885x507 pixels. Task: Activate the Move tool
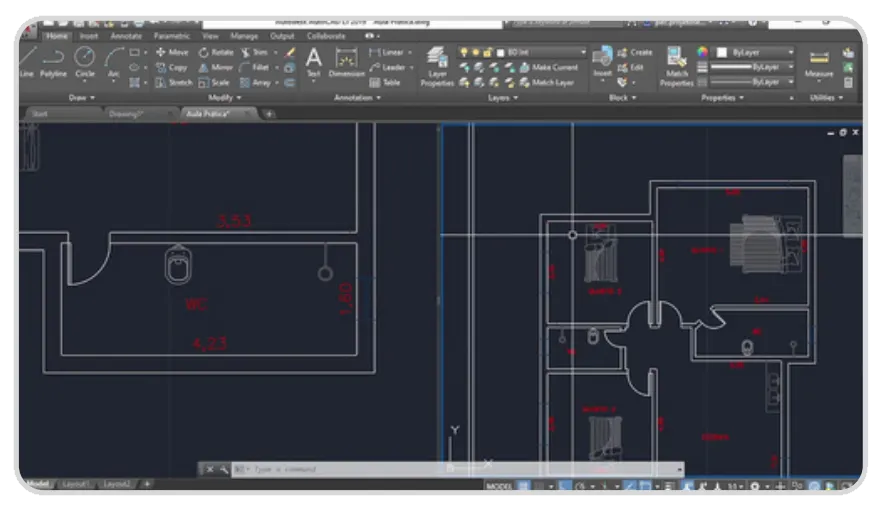click(x=172, y=53)
